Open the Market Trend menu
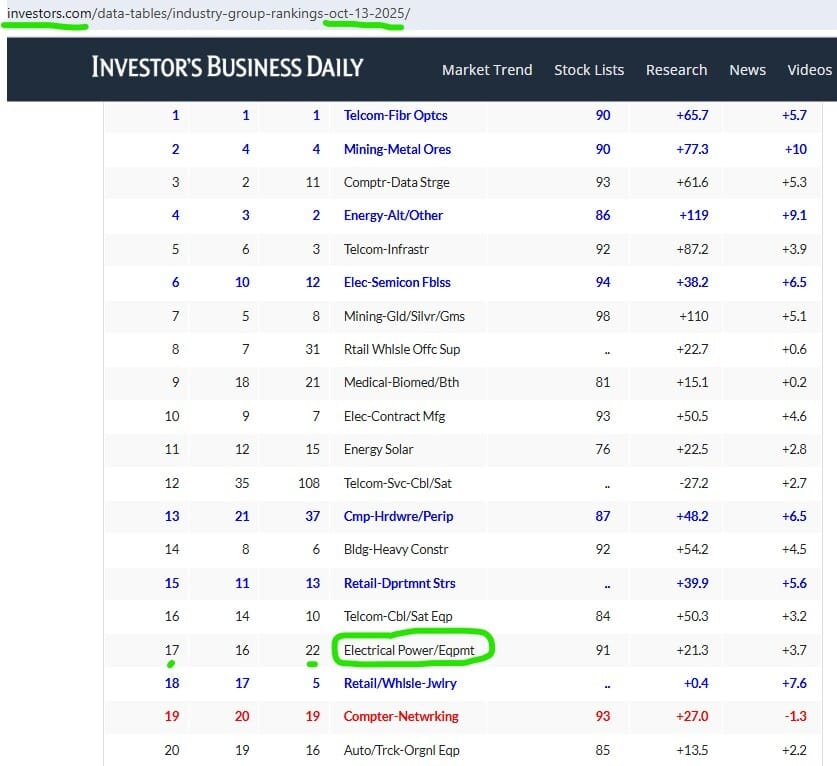This screenshot has width=837, height=766. (487, 70)
